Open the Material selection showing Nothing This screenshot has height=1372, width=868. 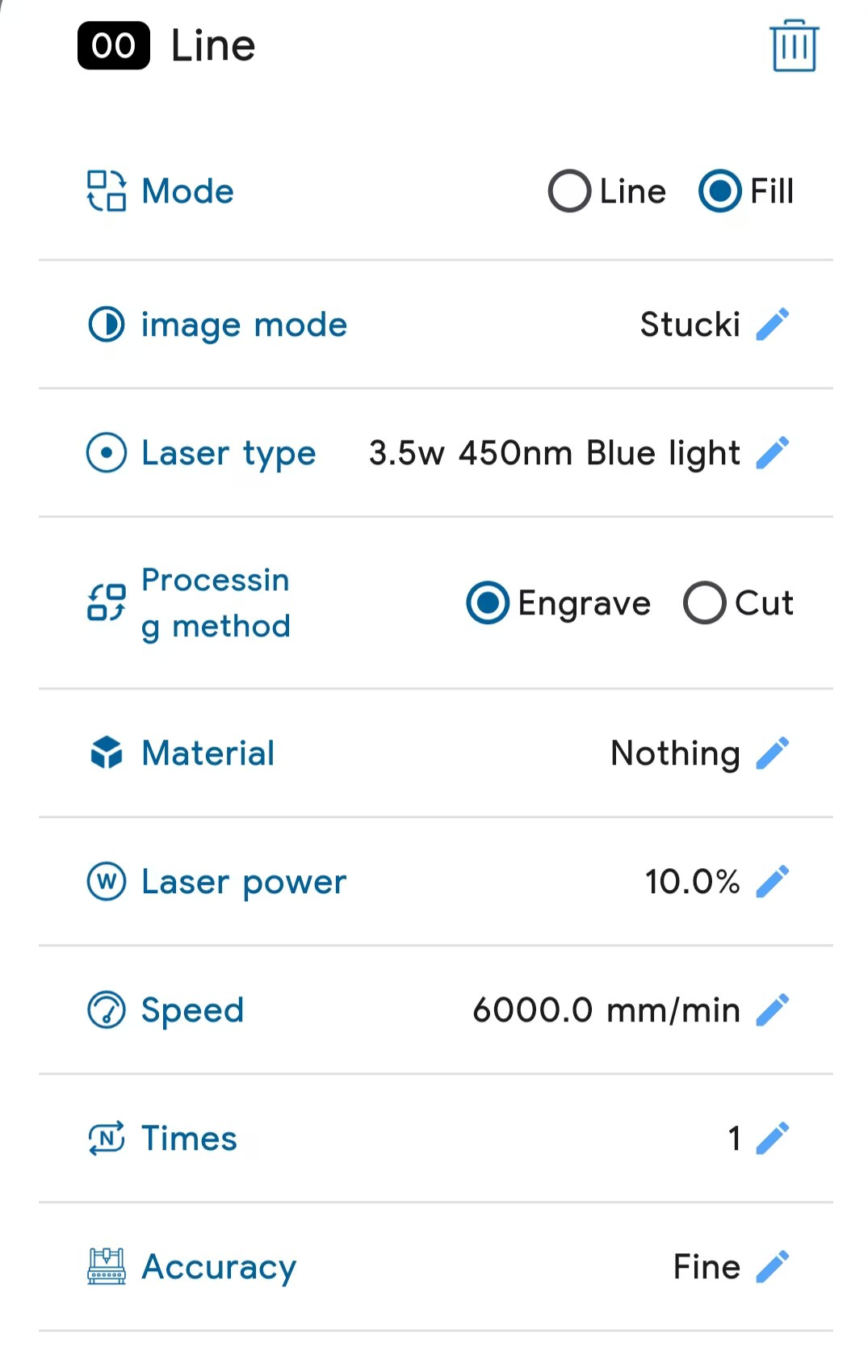coord(675,753)
